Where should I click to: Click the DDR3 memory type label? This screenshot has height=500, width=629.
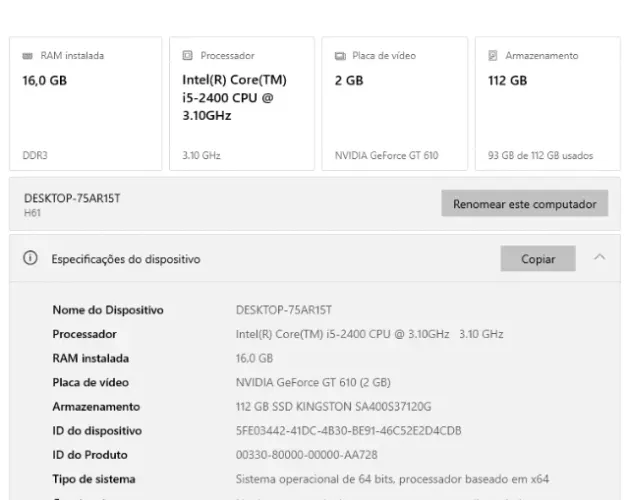pyautogui.click(x=35, y=155)
